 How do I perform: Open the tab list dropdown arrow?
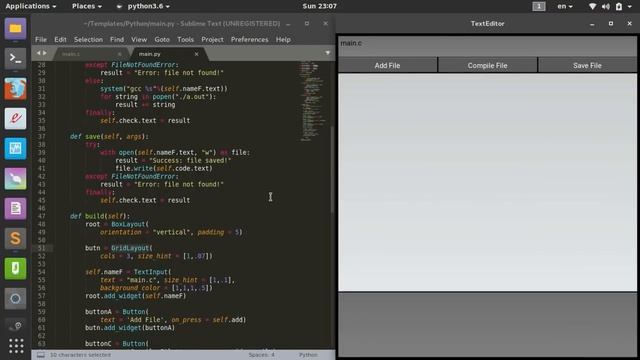coord(327,53)
